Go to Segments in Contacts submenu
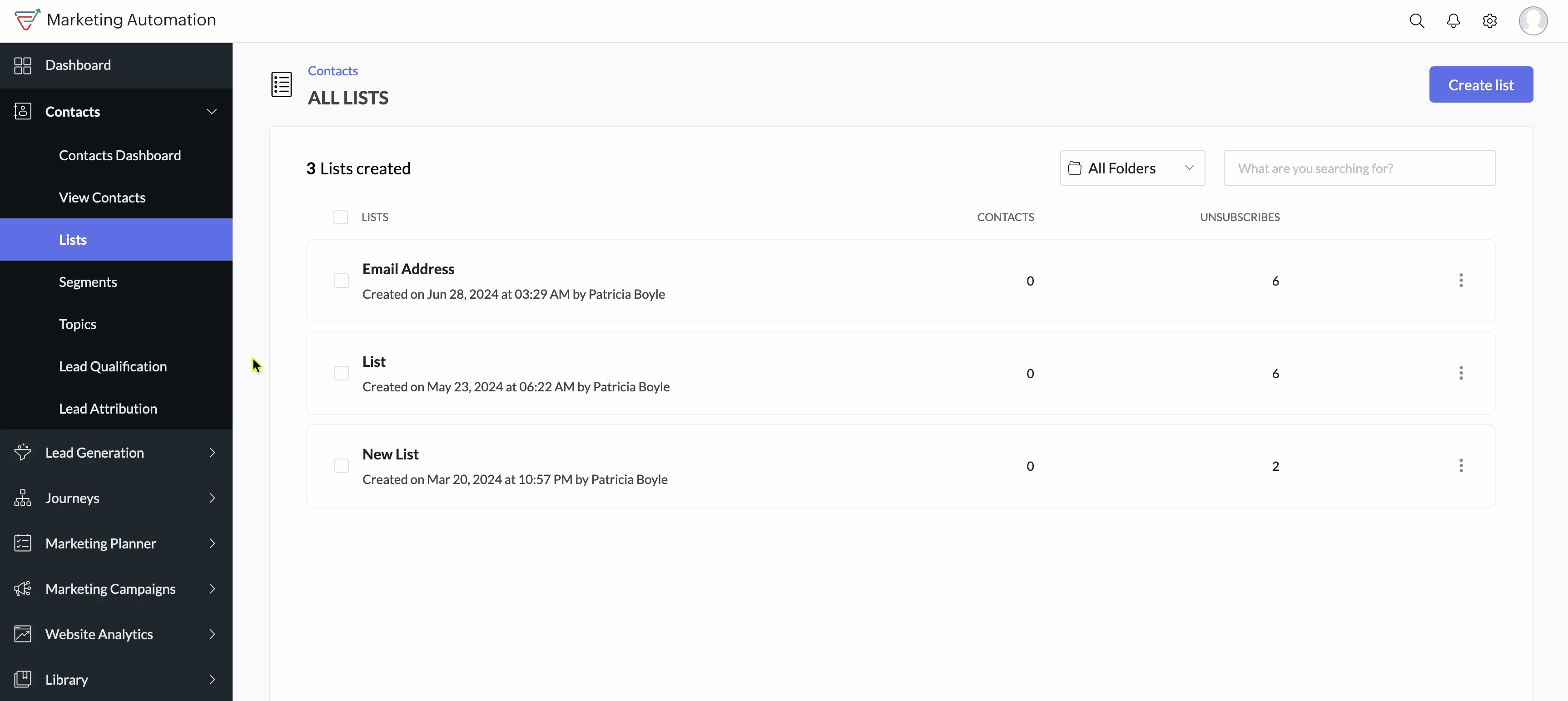Image resolution: width=1568 pixels, height=701 pixels. (x=88, y=282)
